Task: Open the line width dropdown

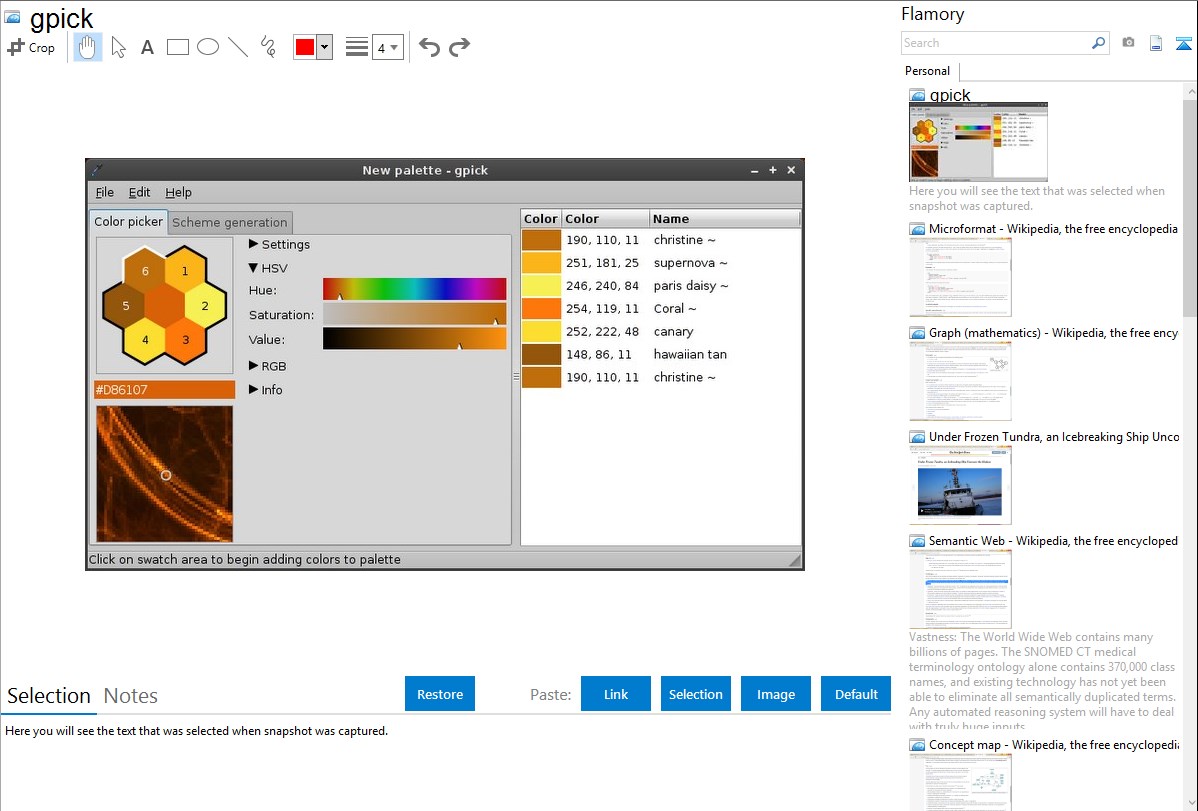Action: (388, 47)
